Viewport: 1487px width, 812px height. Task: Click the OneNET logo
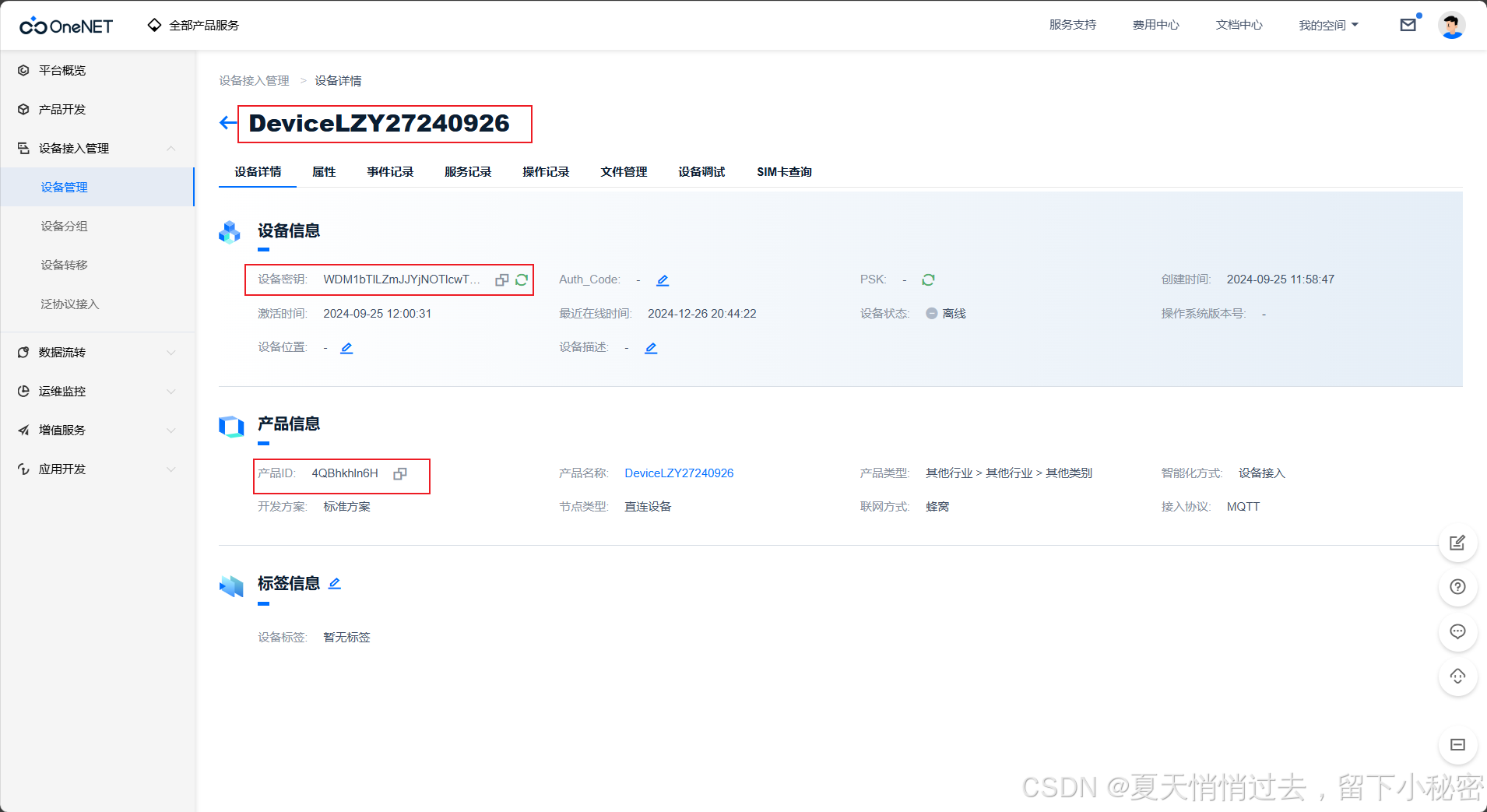66,26
